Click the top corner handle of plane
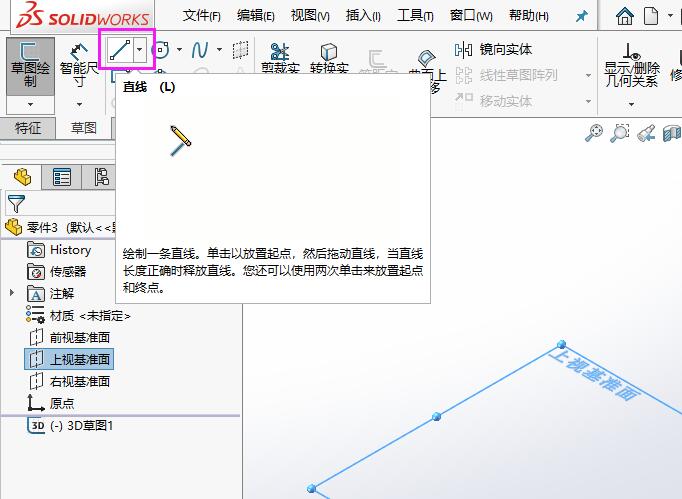682x499 pixels. click(x=562, y=345)
